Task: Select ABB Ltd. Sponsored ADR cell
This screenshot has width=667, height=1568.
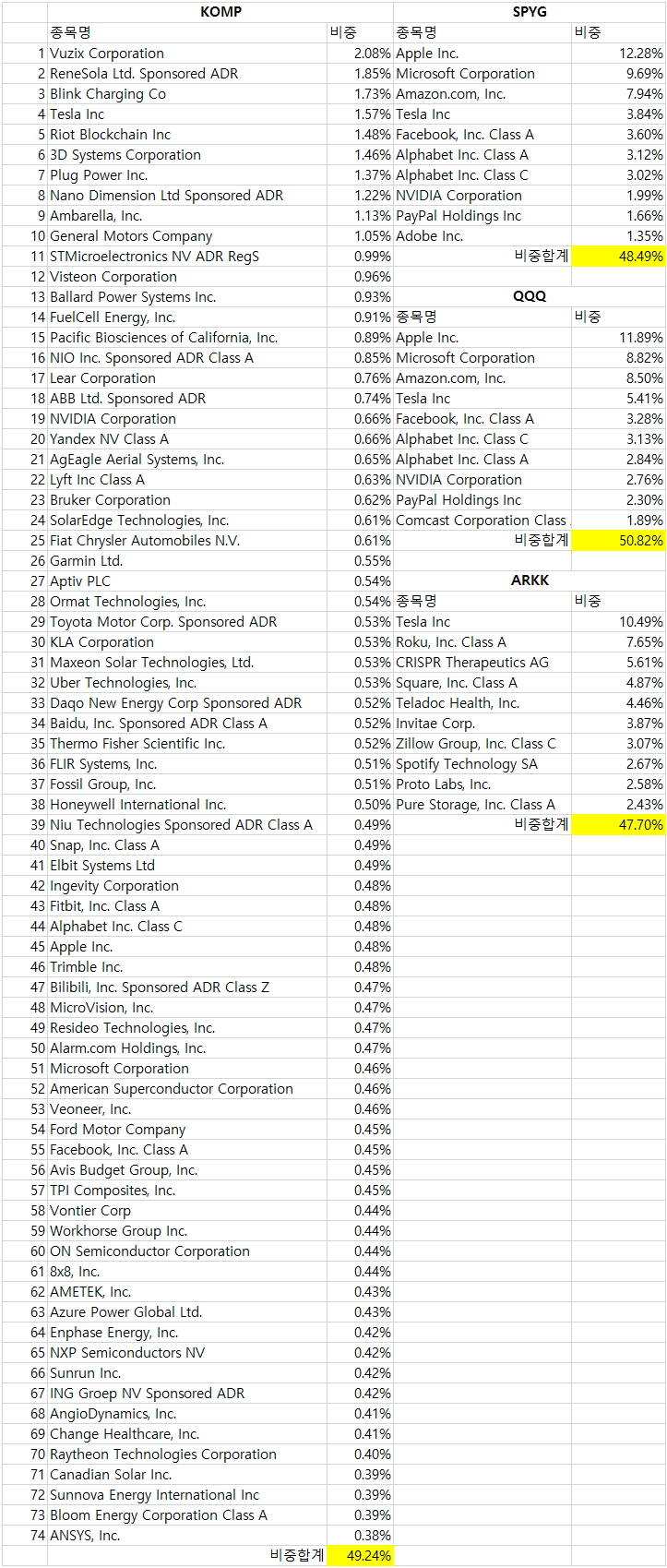Action: (187, 399)
